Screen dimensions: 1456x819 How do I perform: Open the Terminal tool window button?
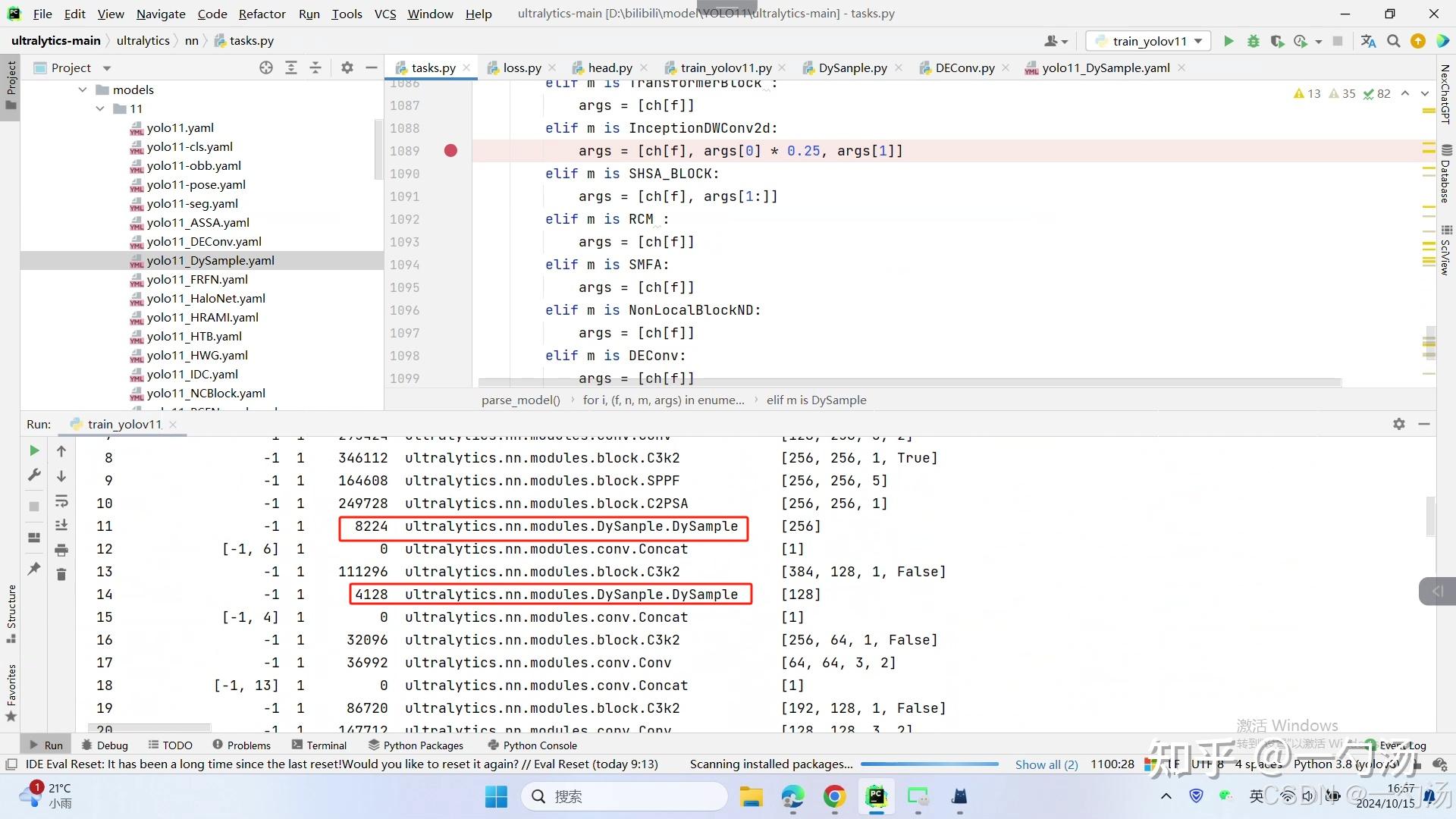tap(319, 745)
